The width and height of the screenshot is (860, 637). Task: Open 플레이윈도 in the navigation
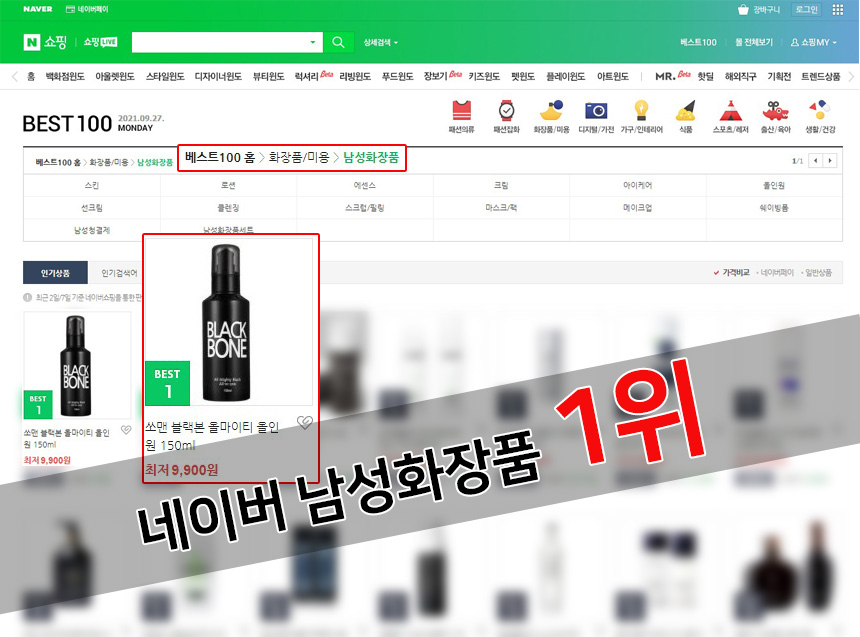565,77
